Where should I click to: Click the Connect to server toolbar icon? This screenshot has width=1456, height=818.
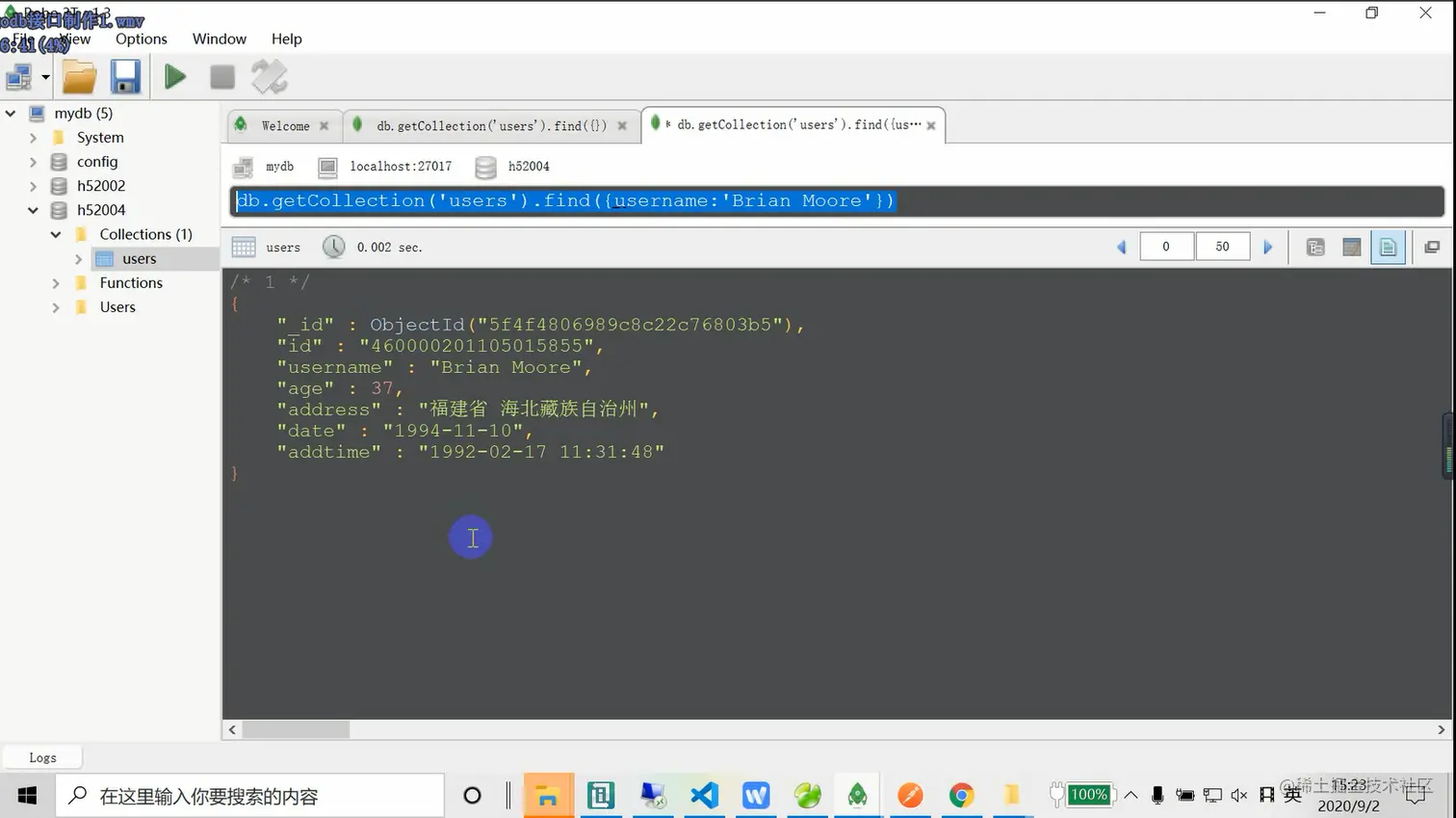18,77
